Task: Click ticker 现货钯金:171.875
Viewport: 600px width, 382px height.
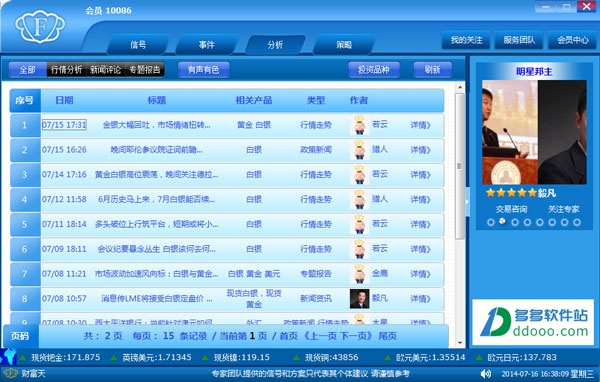Action: tap(65, 358)
